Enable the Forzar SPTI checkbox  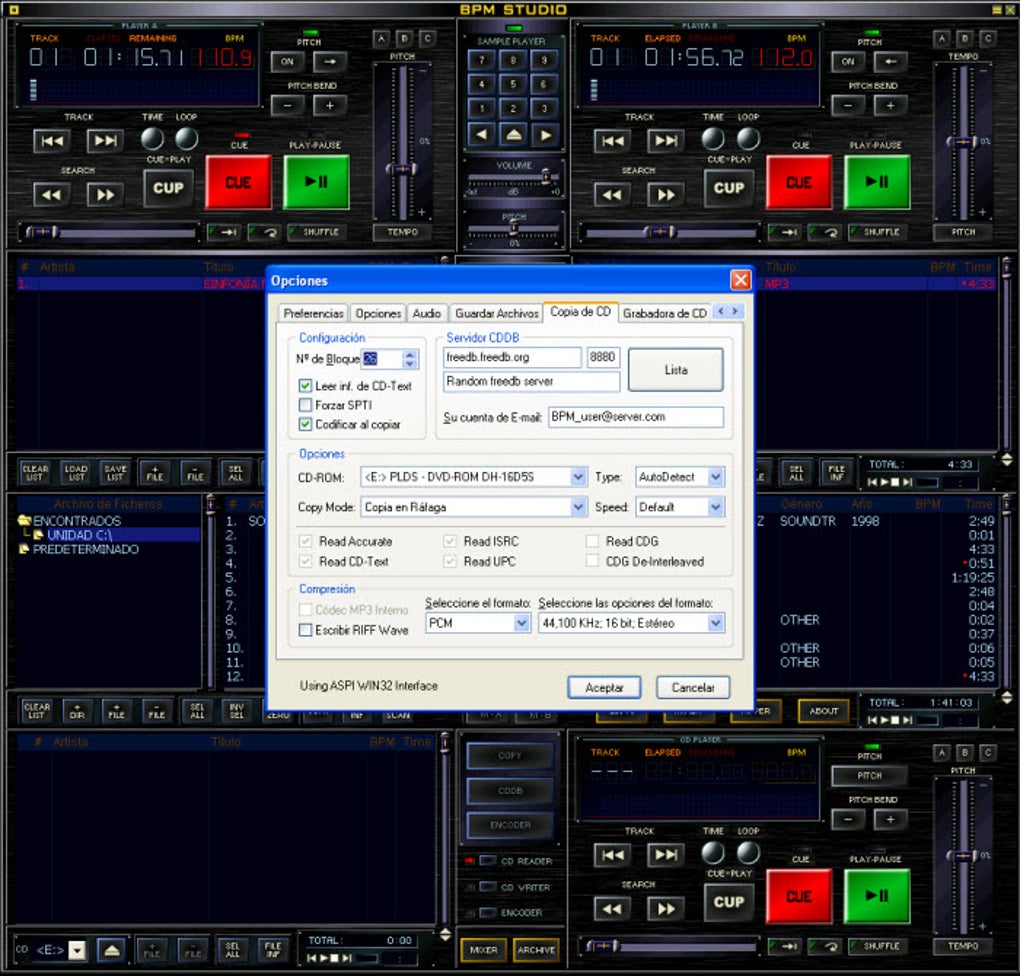click(x=306, y=405)
